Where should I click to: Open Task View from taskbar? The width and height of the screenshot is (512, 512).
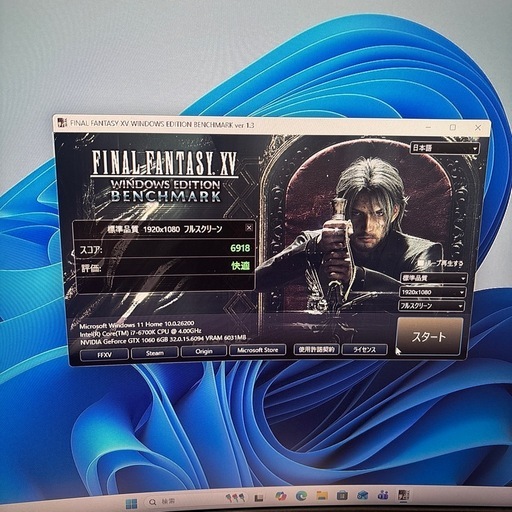click(x=259, y=498)
